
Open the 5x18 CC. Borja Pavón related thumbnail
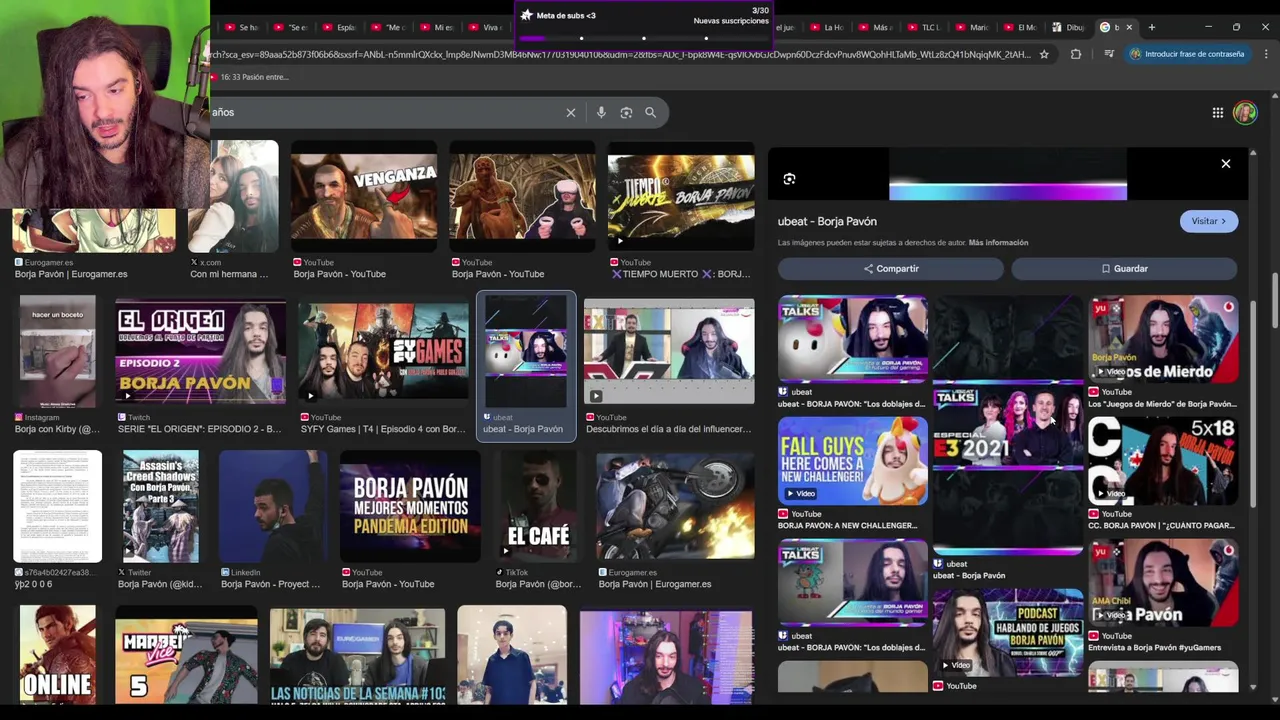click(1163, 461)
